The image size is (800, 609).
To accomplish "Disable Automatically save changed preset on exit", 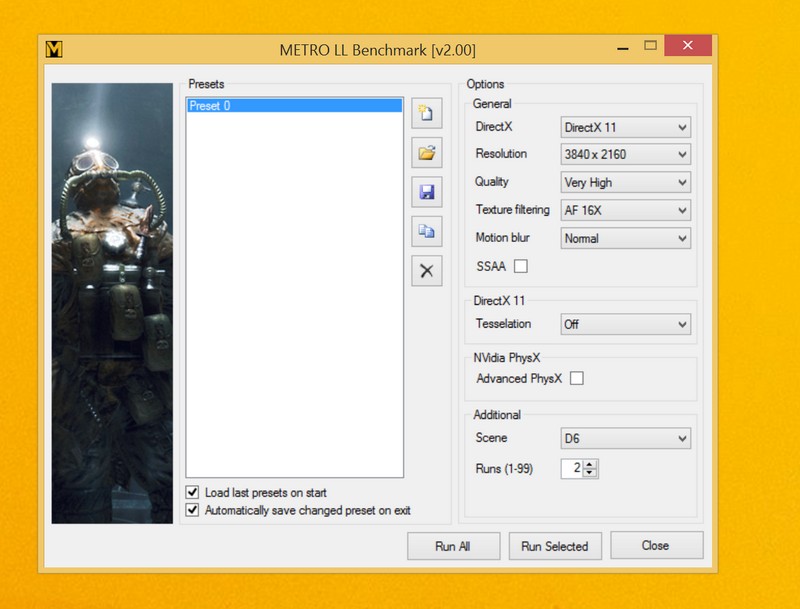I will pos(192,510).
